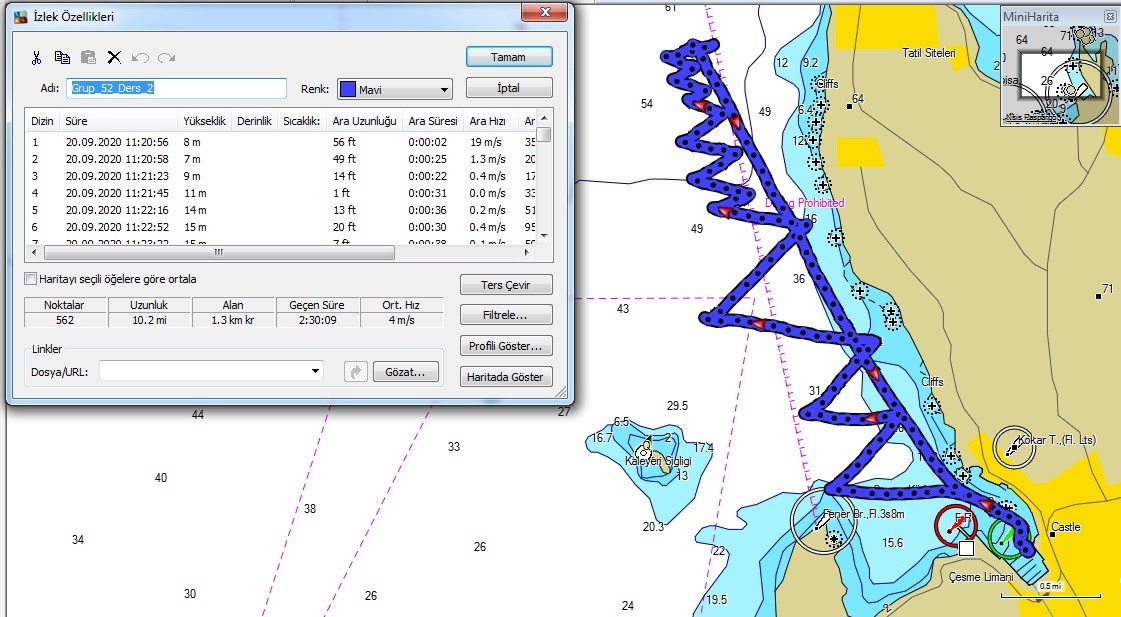
Task: Click the Kokar T. light symbol on map
Action: 1014,448
